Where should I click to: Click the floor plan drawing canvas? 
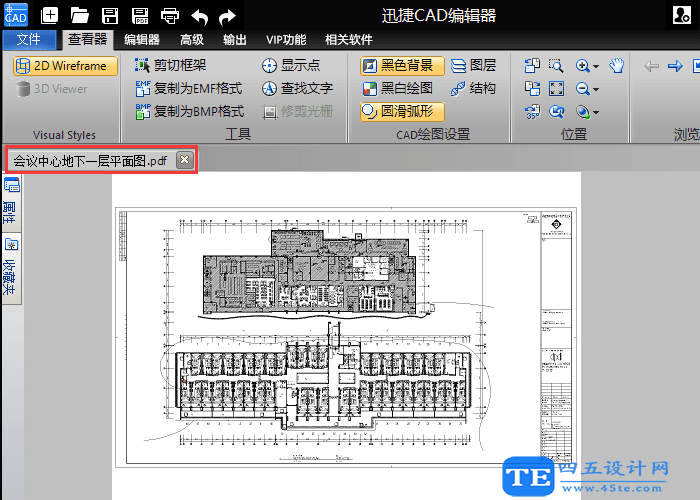[346, 337]
